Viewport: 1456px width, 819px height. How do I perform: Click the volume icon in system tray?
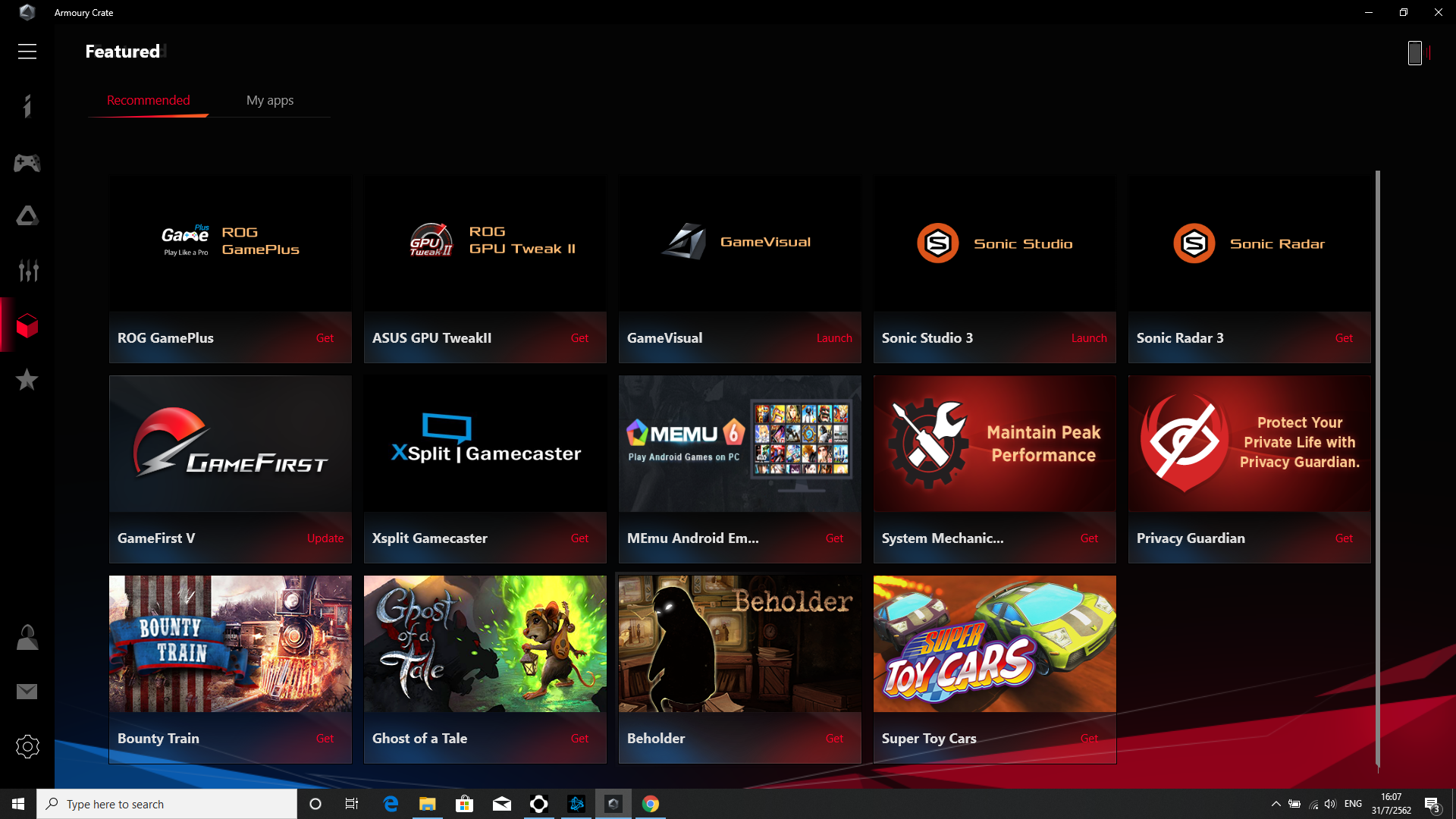pos(1331,804)
